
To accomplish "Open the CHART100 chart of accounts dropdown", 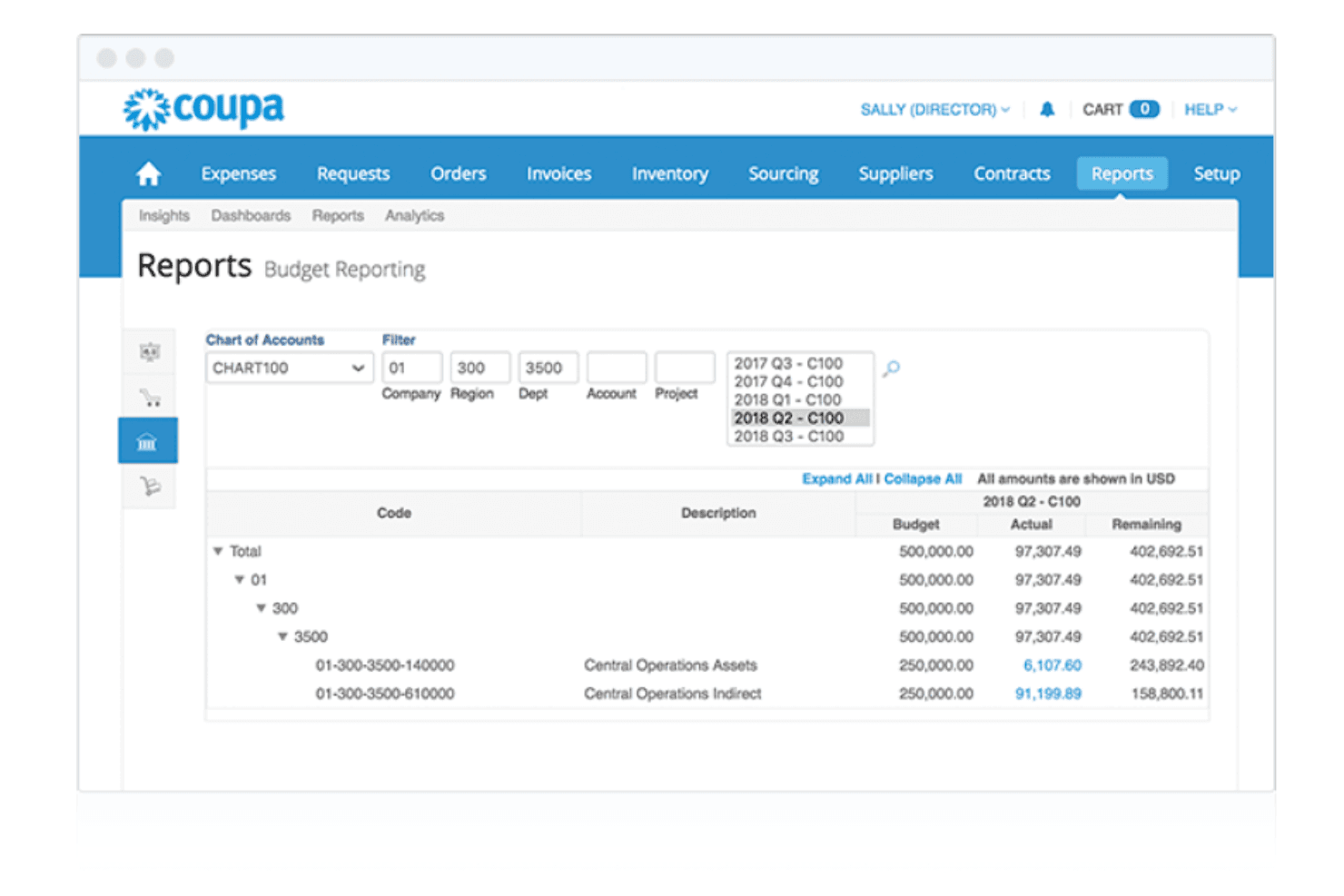I will tap(290, 368).
